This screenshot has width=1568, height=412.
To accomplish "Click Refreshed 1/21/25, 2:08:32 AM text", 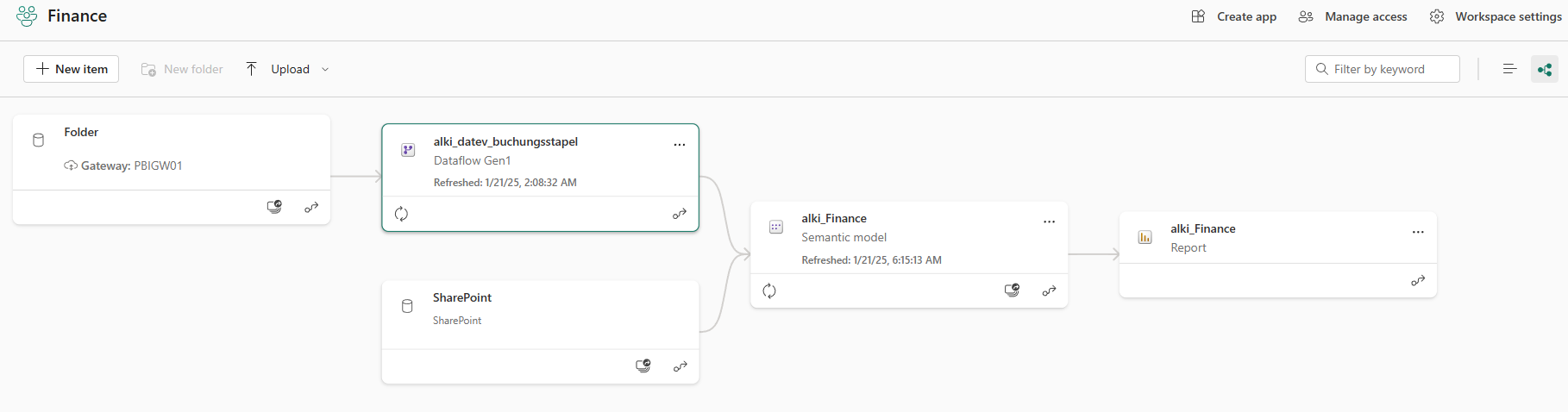I will tap(505, 183).
